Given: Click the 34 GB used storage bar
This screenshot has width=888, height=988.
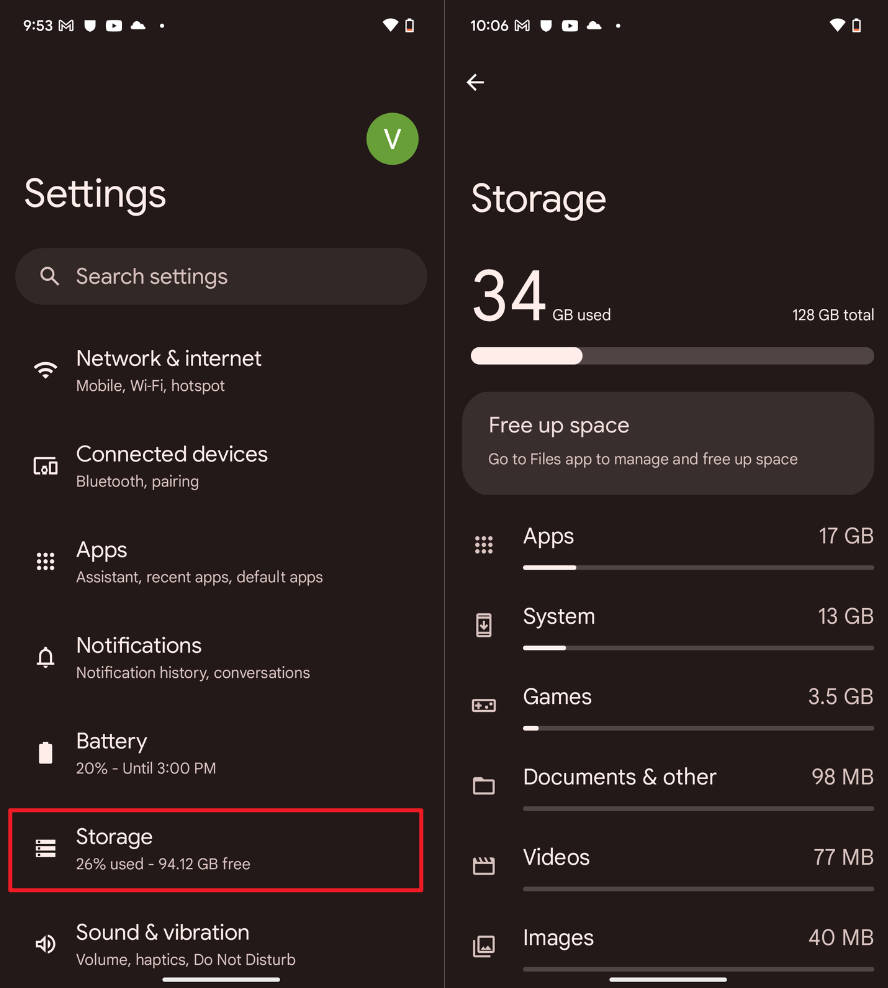Looking at the screenshot, I should [x=672, y=356].
